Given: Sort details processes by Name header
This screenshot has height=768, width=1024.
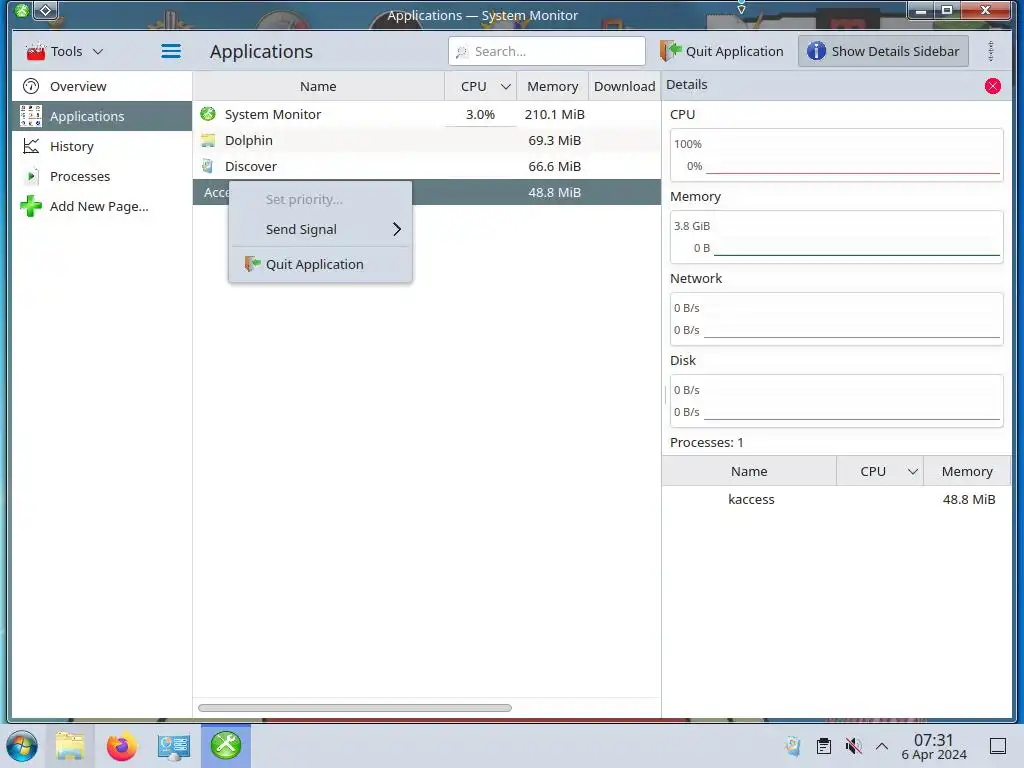Looking at the screenshot, I should (x=749, y=472).
